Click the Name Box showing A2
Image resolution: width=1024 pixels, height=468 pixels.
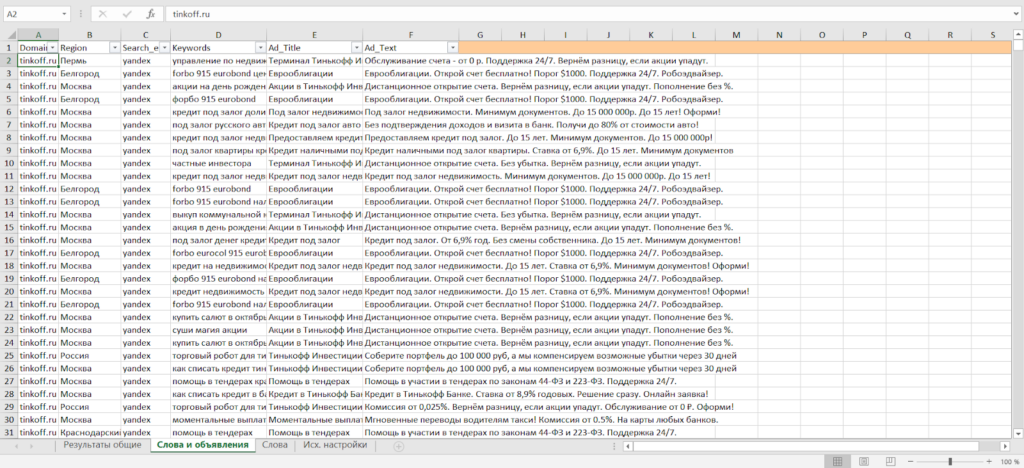pos(31,14)
